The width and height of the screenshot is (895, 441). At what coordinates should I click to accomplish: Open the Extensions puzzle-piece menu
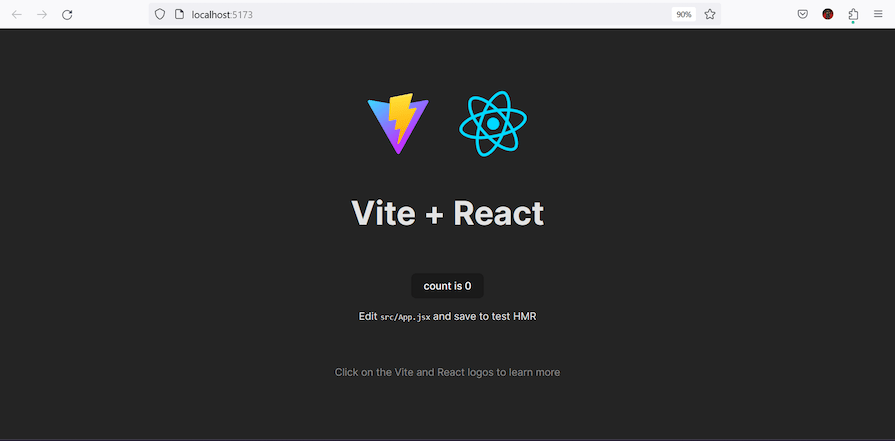pos(853,15)
